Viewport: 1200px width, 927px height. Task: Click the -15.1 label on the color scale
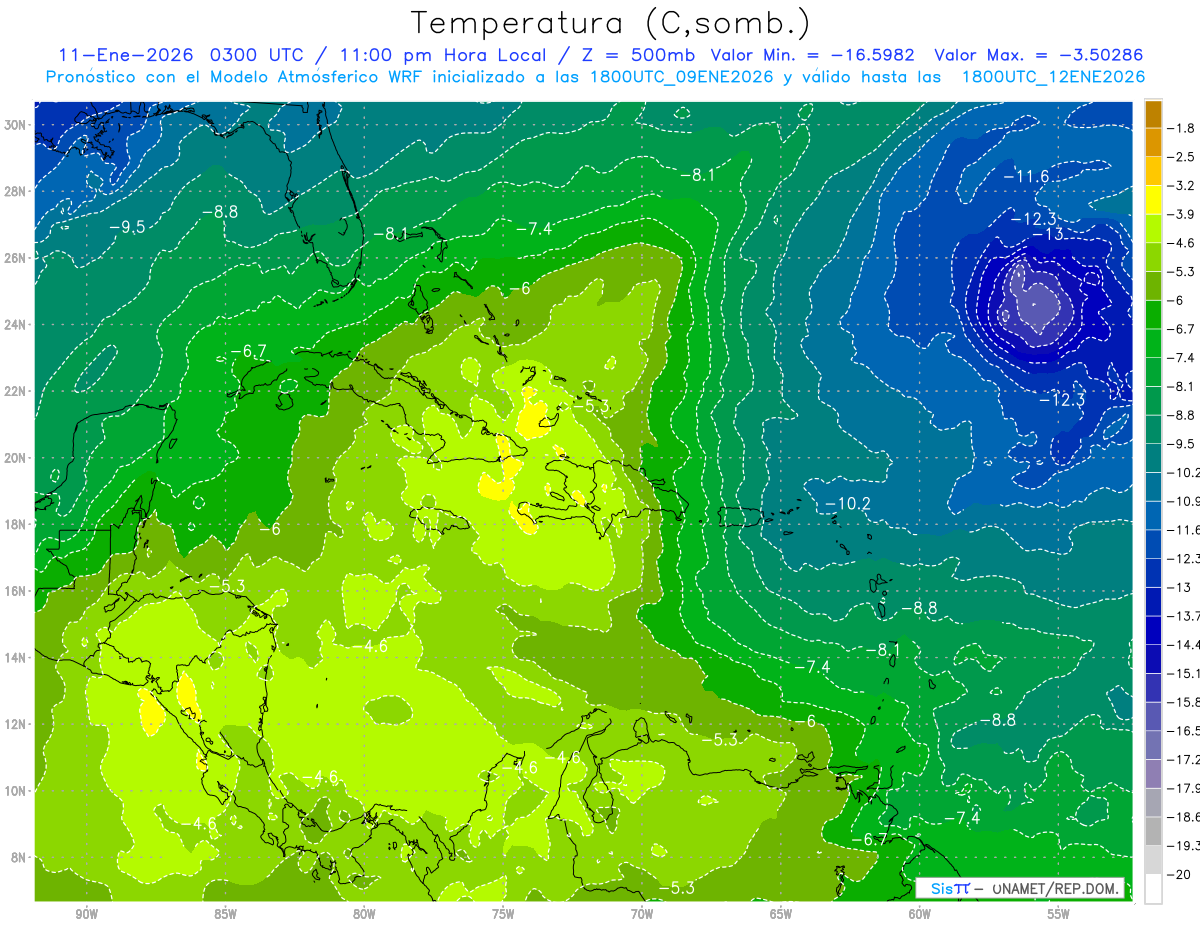click(1184, 673)
